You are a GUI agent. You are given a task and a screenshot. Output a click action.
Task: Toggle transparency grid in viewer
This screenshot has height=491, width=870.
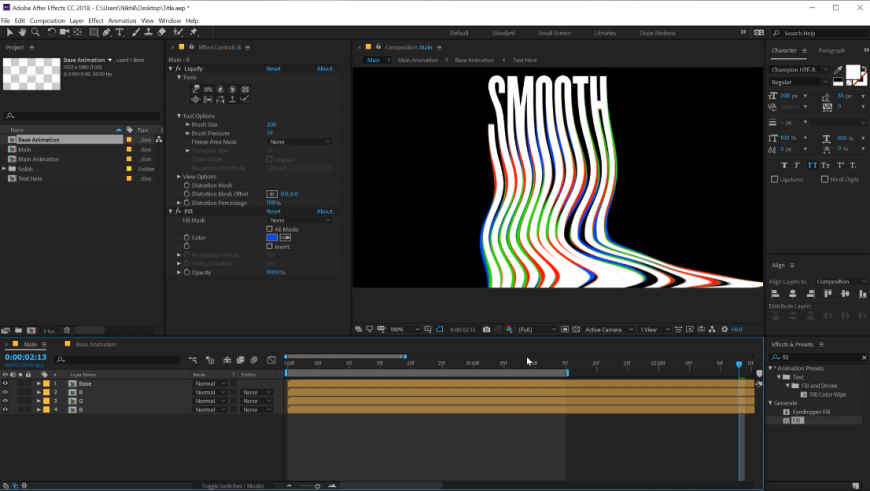point(576,329)
